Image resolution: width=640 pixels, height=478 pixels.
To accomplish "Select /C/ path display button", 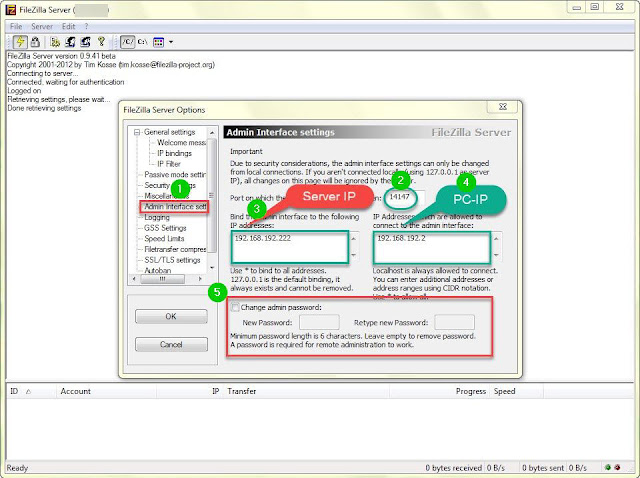I will 128,42.
